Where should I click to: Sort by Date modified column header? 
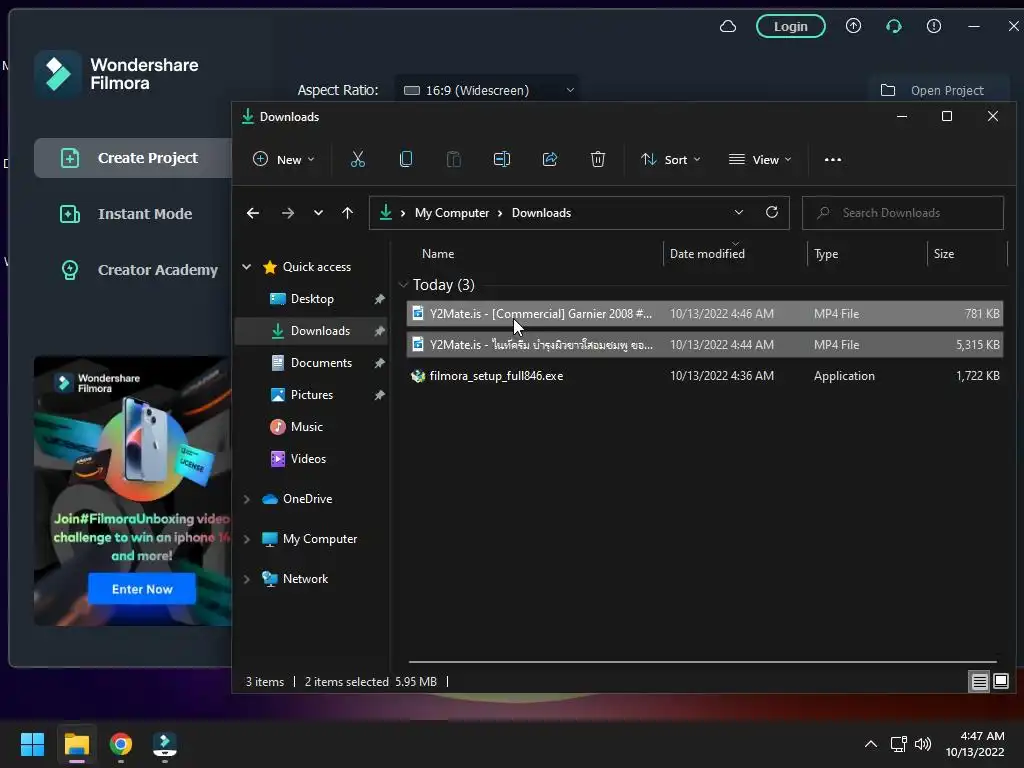coord(707,253)
